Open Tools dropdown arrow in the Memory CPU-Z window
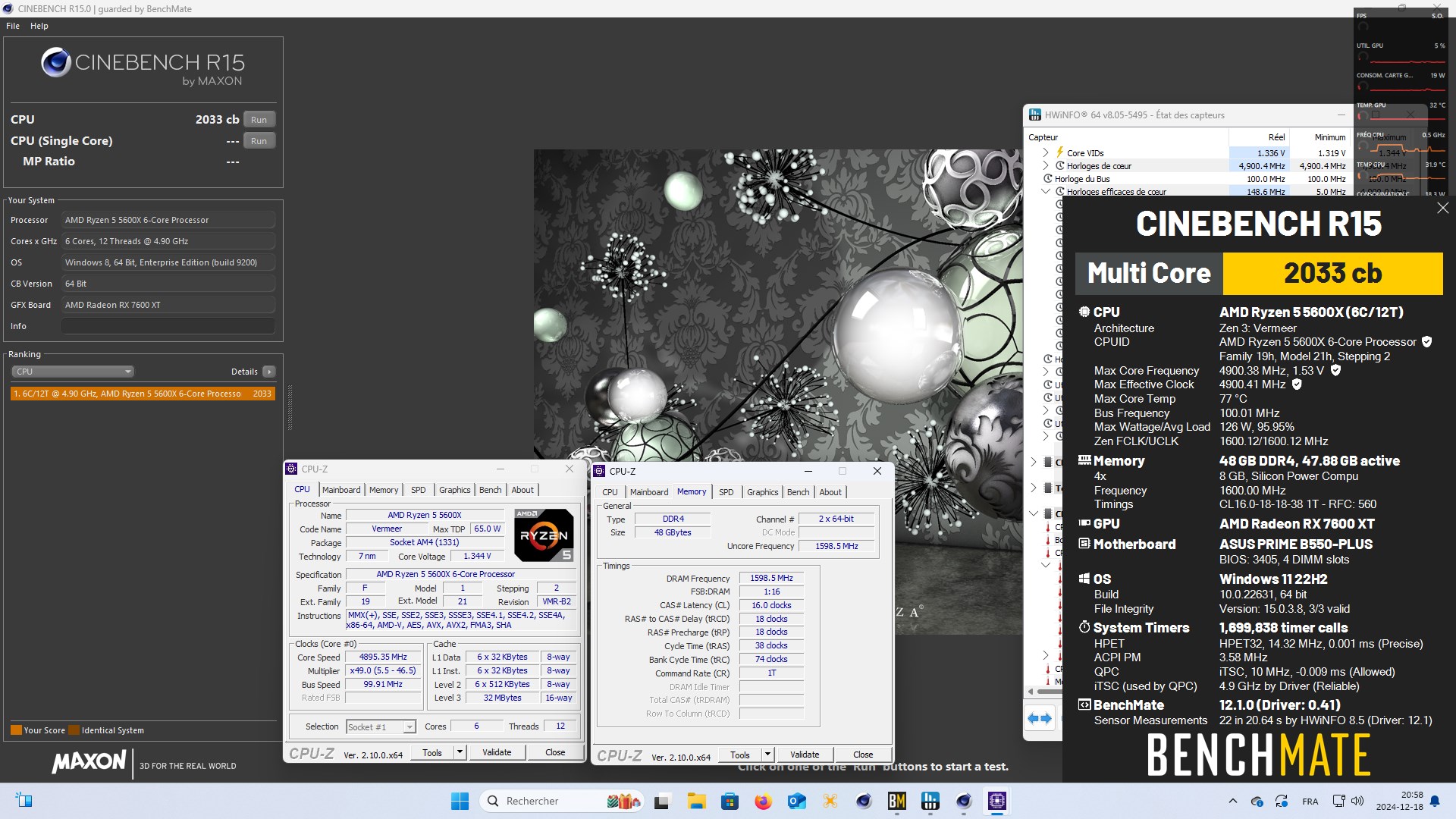This screenshot has width=1456, height=819. [767, 755]
